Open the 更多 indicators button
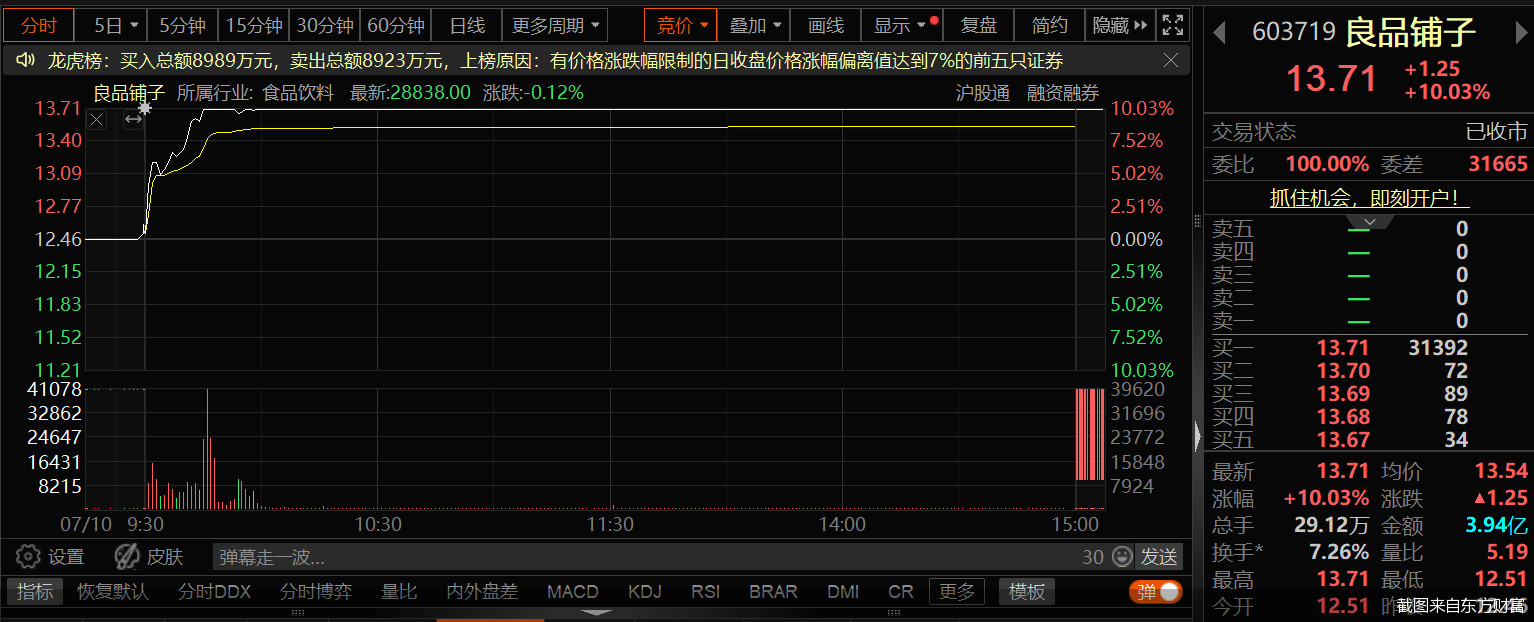The image size is (1534, 622). click(x=956, y=592)
